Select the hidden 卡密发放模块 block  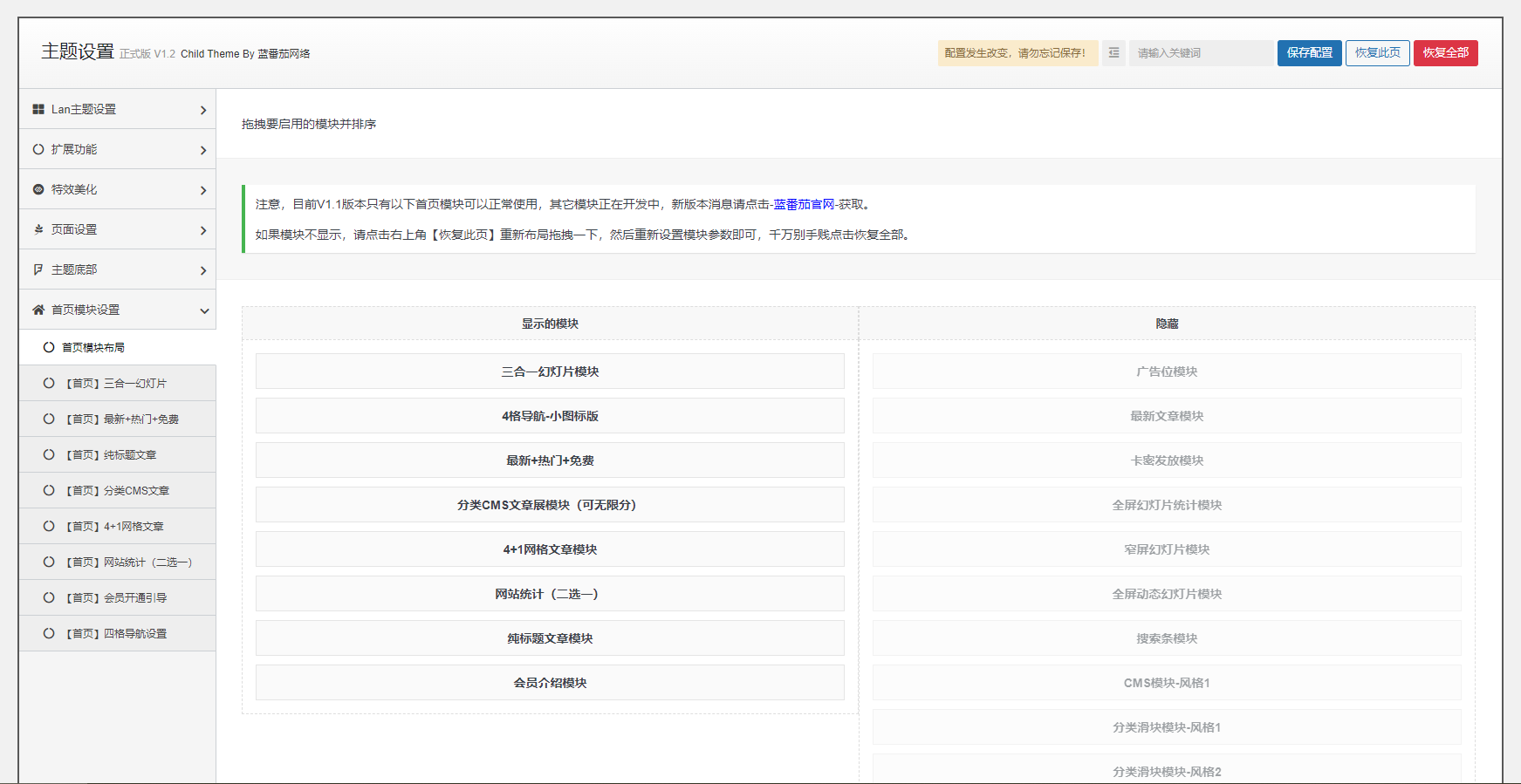[1167, 460]
